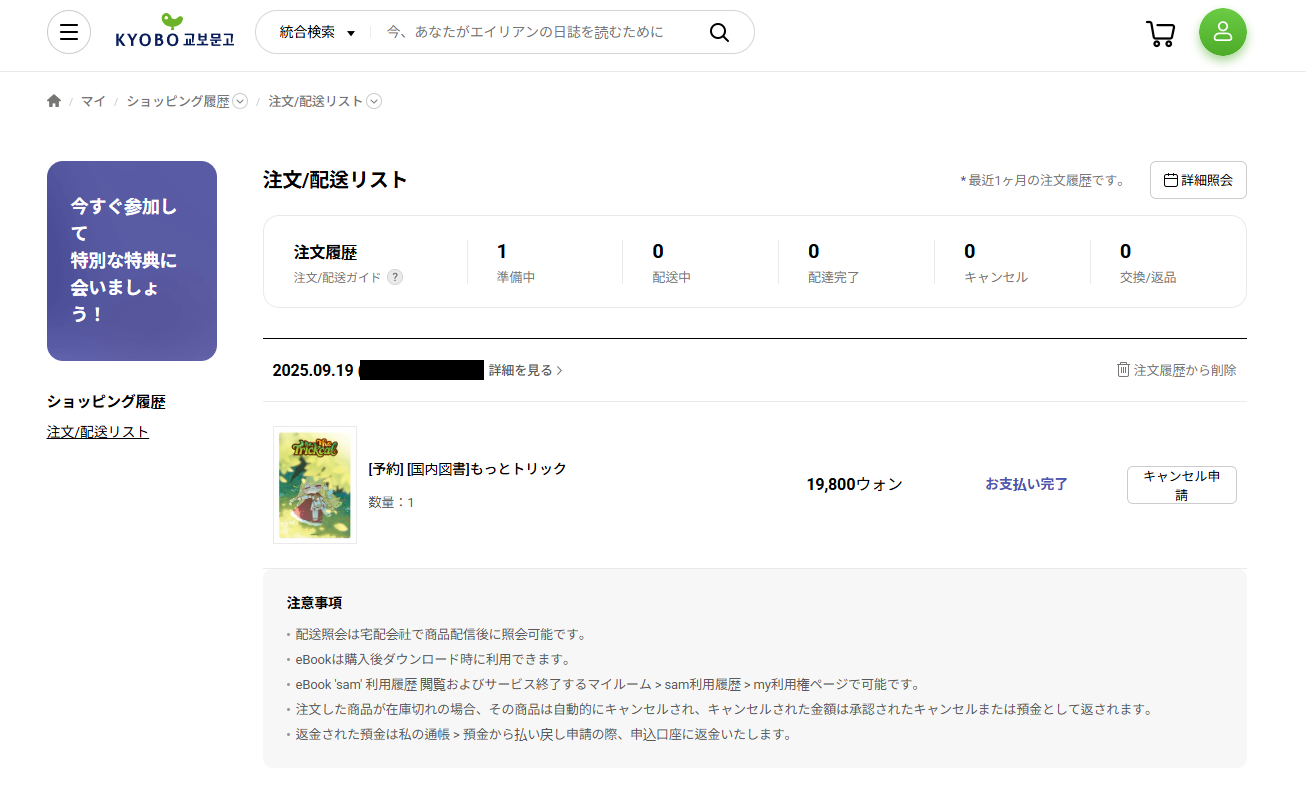Click the KYOBO logo
This screenshot has width=1306, height=790.
175,32
